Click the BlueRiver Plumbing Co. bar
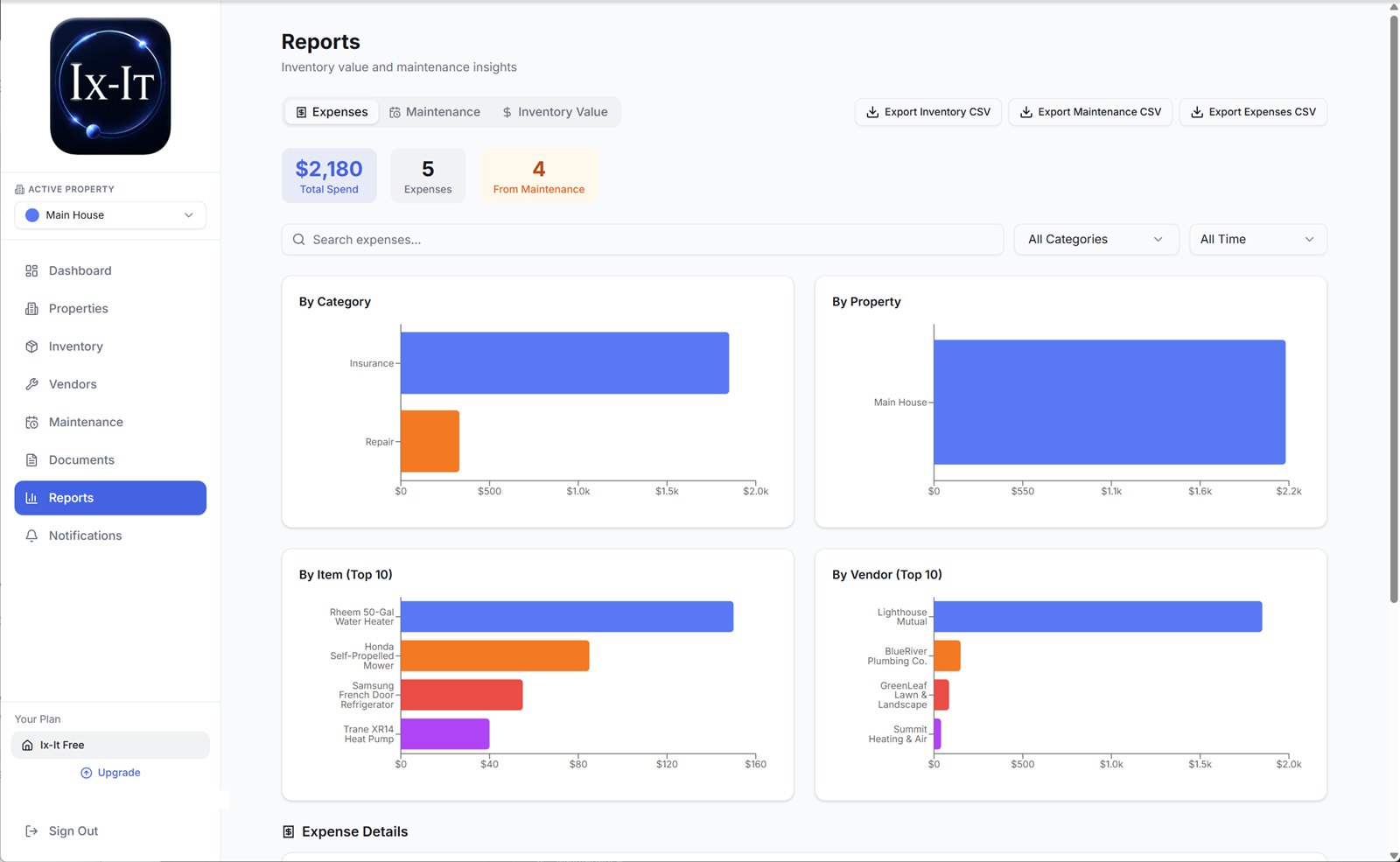This screenshot has height=862, width=1400. point(947,655)
